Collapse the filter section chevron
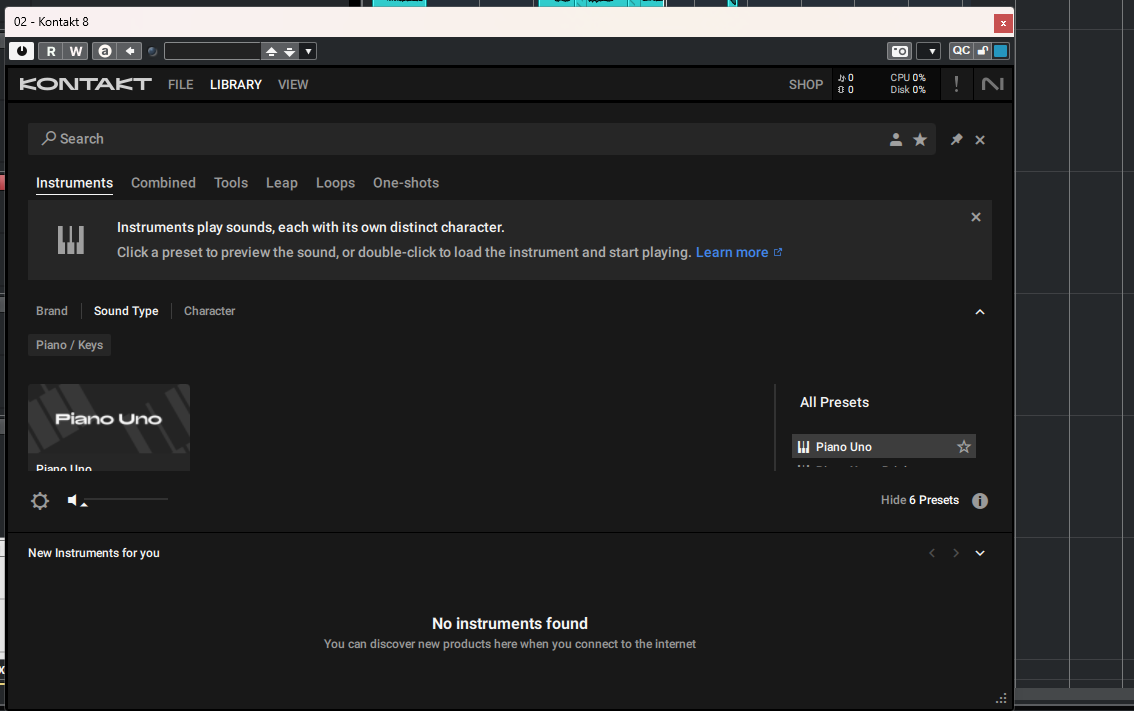Image resolution: width=1134 pixels, height=711 pixels. (x=980, y=312)
